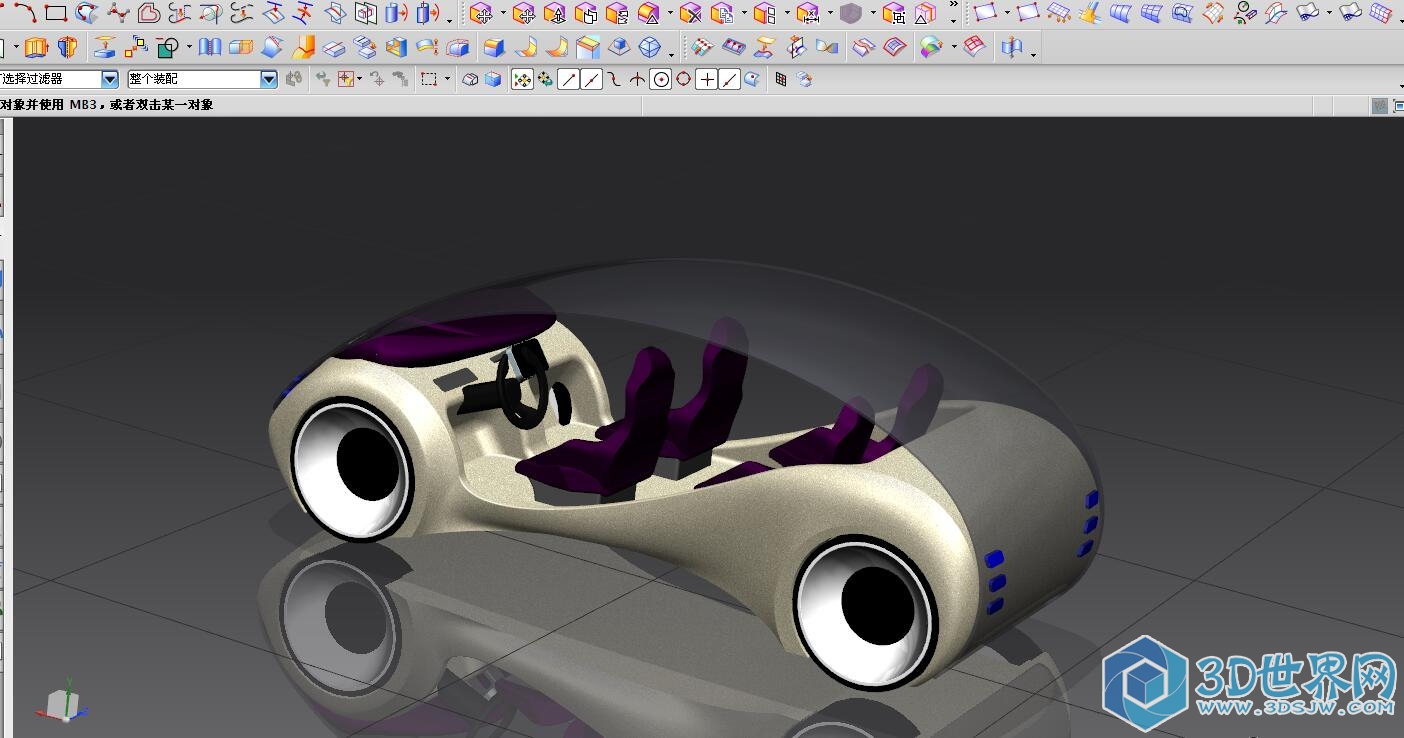Open the 整个装配 selection scope dropdown

(x=268, y=79)
